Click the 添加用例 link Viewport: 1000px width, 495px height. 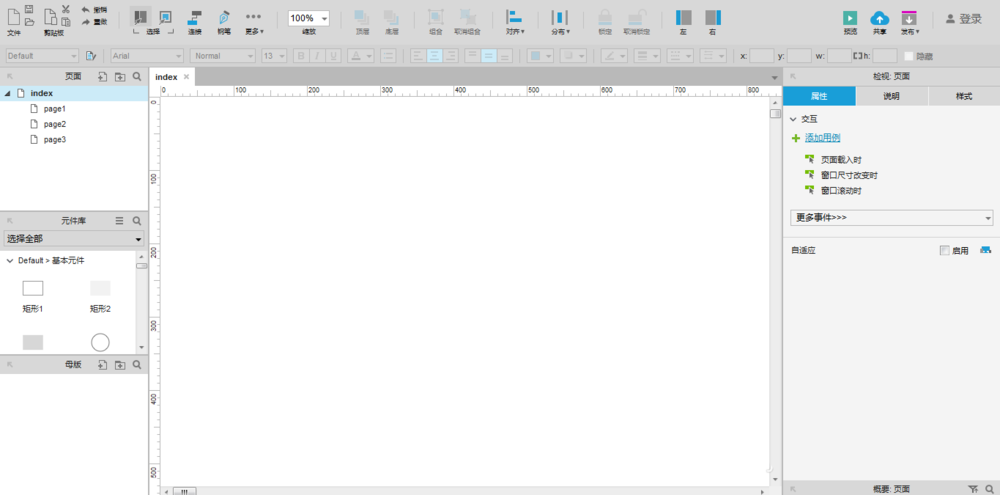coord(823,138)
